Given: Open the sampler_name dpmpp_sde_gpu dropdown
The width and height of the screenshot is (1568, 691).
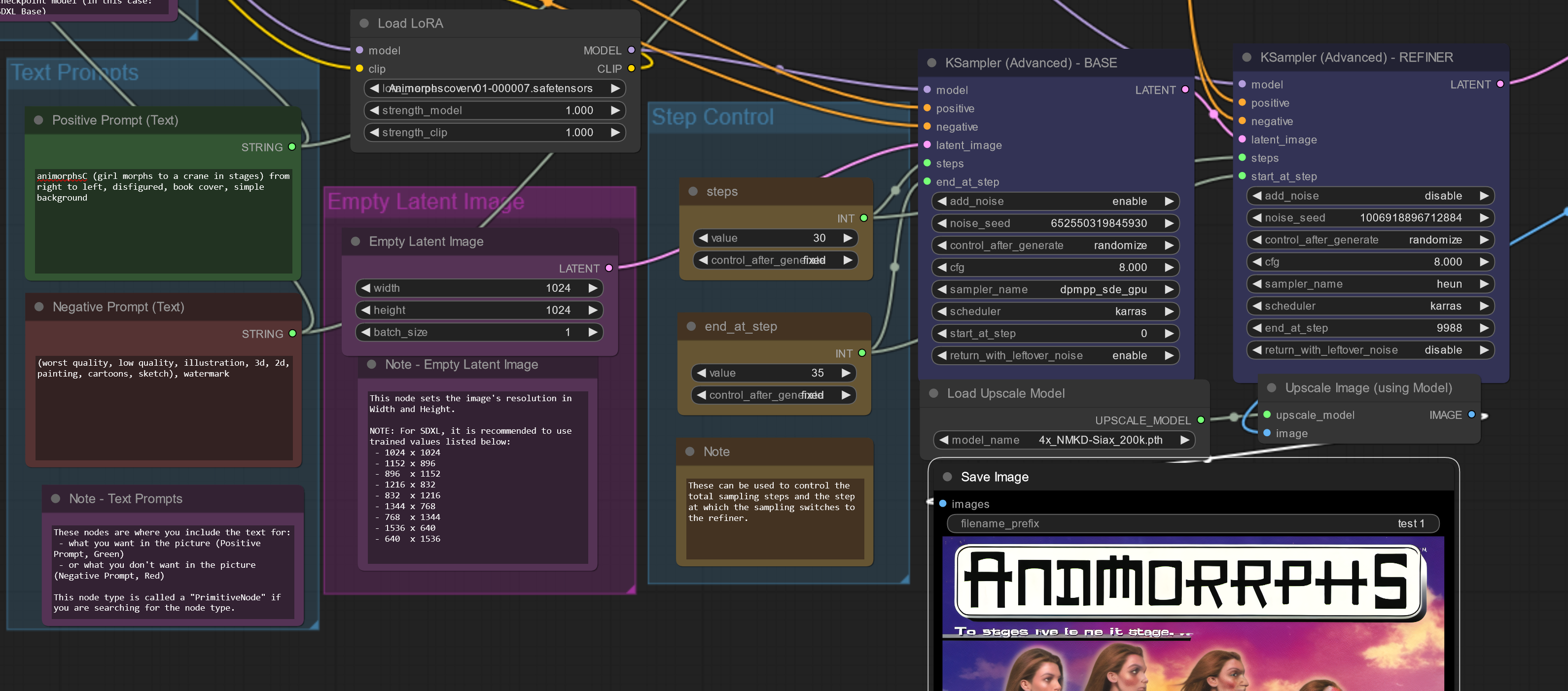Looking at the screenshot, I should [x=1055, y=289].
